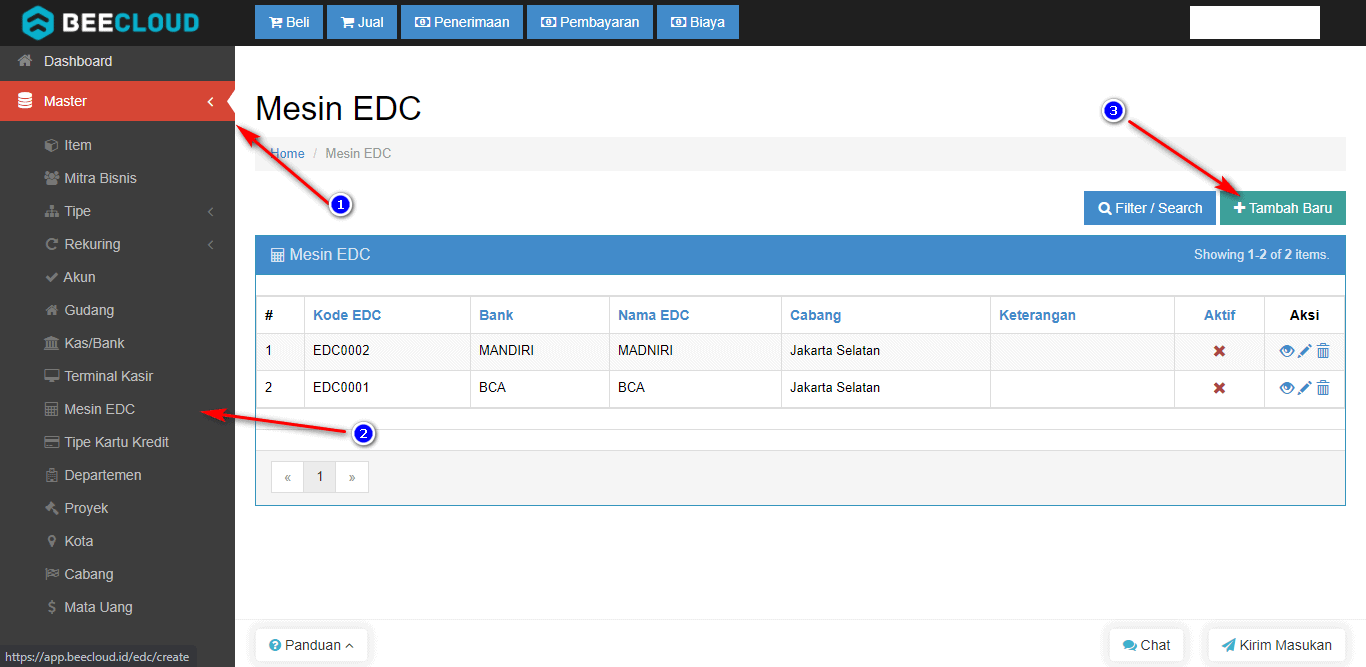Edit EDC0001 with pencil icon
This screenshot has width=1366, height=667.
click(x=1305, y=388)
